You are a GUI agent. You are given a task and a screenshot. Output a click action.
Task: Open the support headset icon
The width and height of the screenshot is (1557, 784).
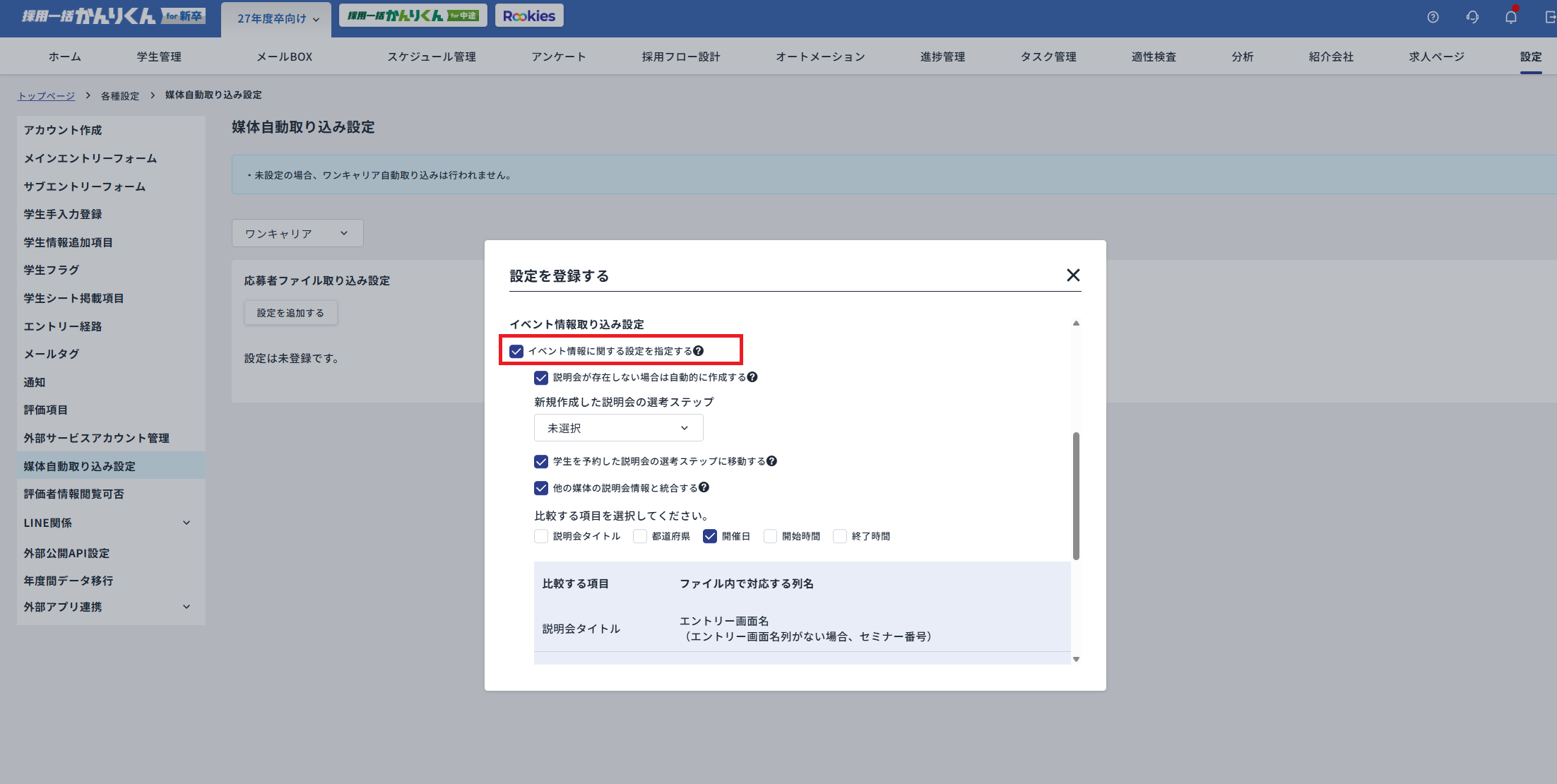(x=1472, y=17)
